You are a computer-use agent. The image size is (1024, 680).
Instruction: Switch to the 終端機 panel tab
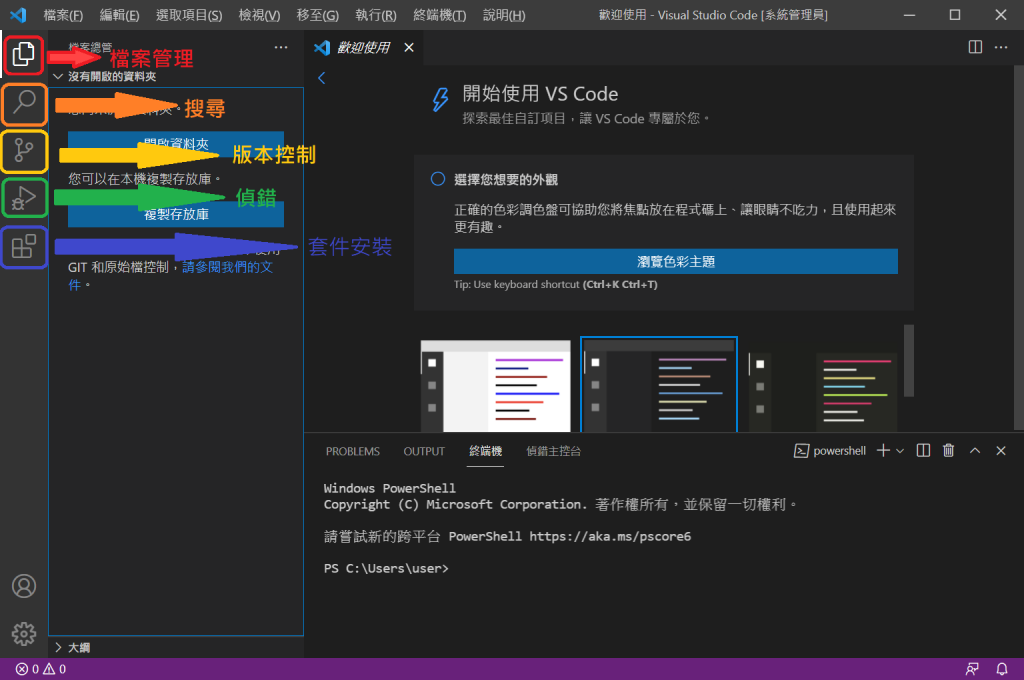pyautogui.click(x=485, y=451)
